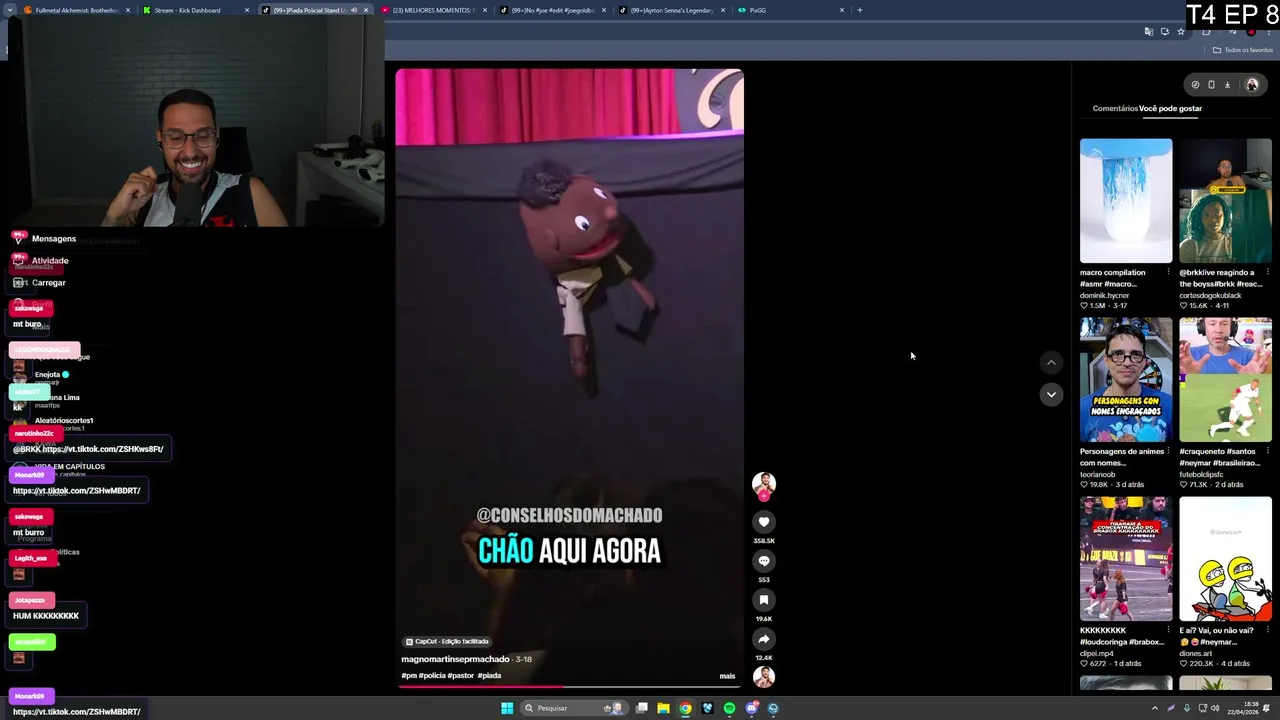Click the #pastor hashtag
1280x720 pixels.
coord(460,676)
